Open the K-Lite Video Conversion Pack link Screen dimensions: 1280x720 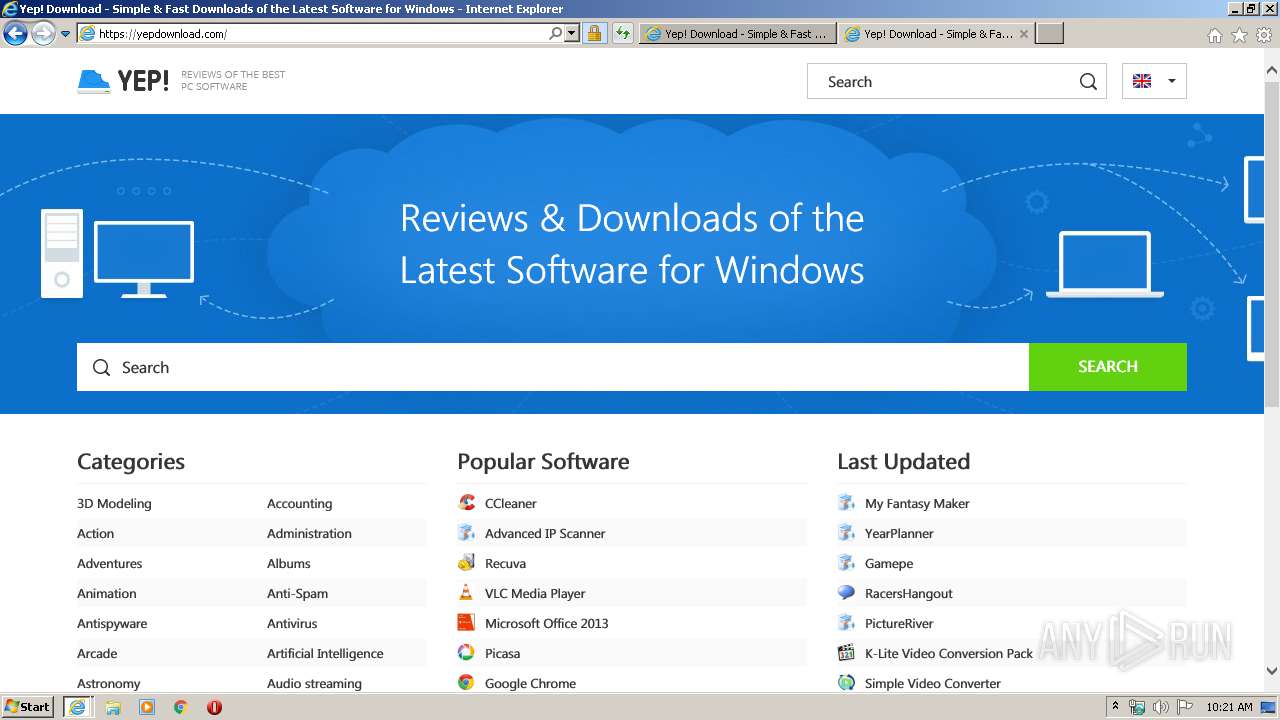pyautogui.click(x=949, y=654)
